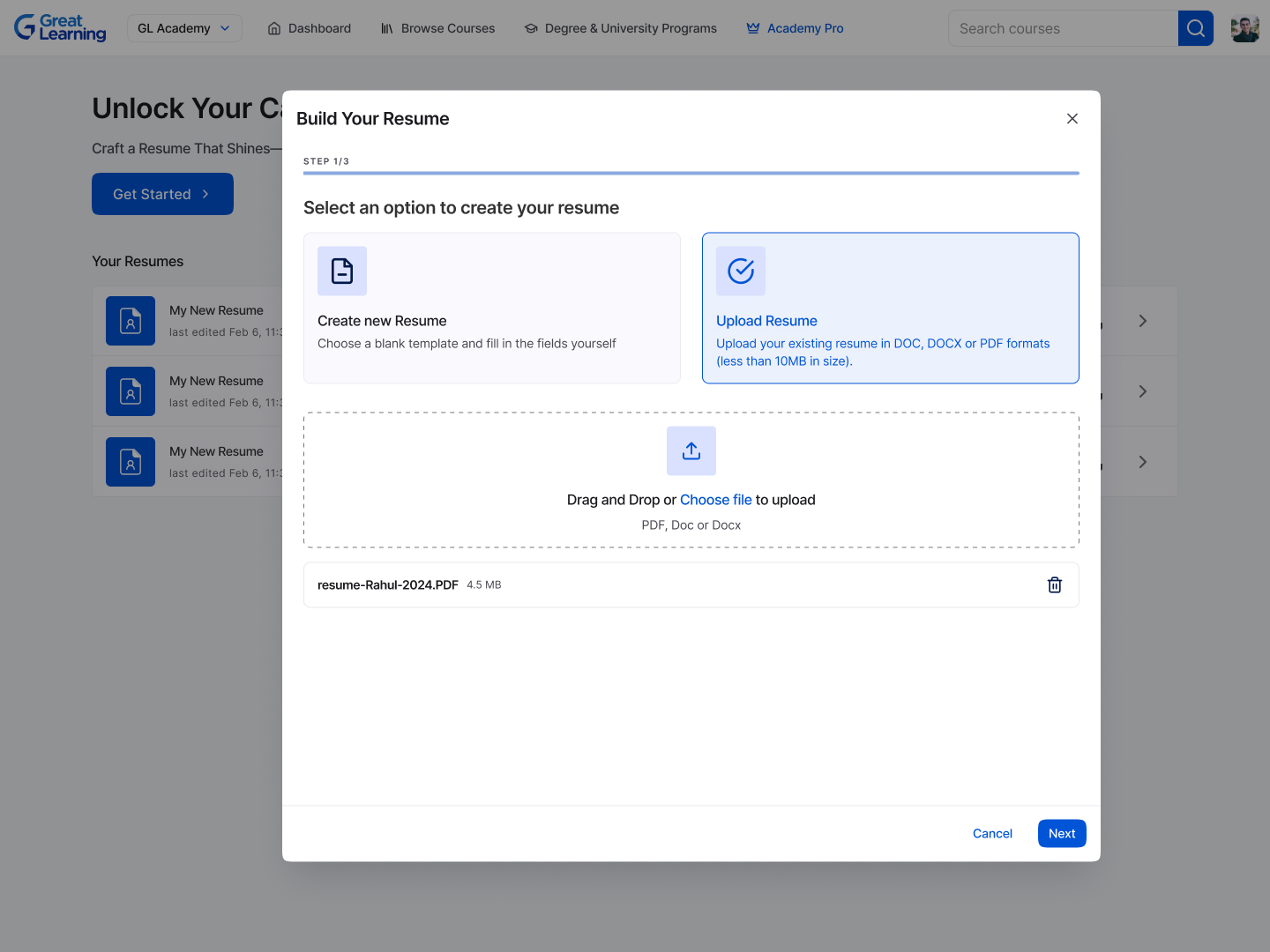This screenshot has width=1270, height=952.
Task: Go to Browse Courses
Action: [437, 28]
